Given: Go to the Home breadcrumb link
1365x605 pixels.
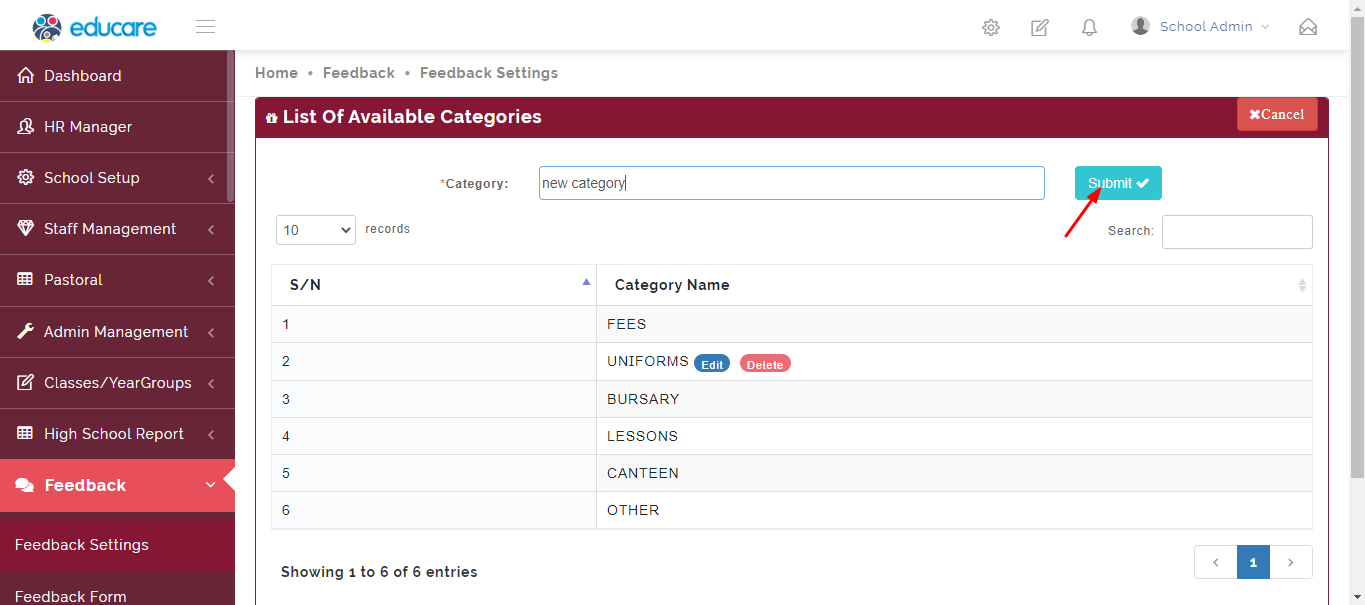Looking at the screenshot, I should click(276, 73).
